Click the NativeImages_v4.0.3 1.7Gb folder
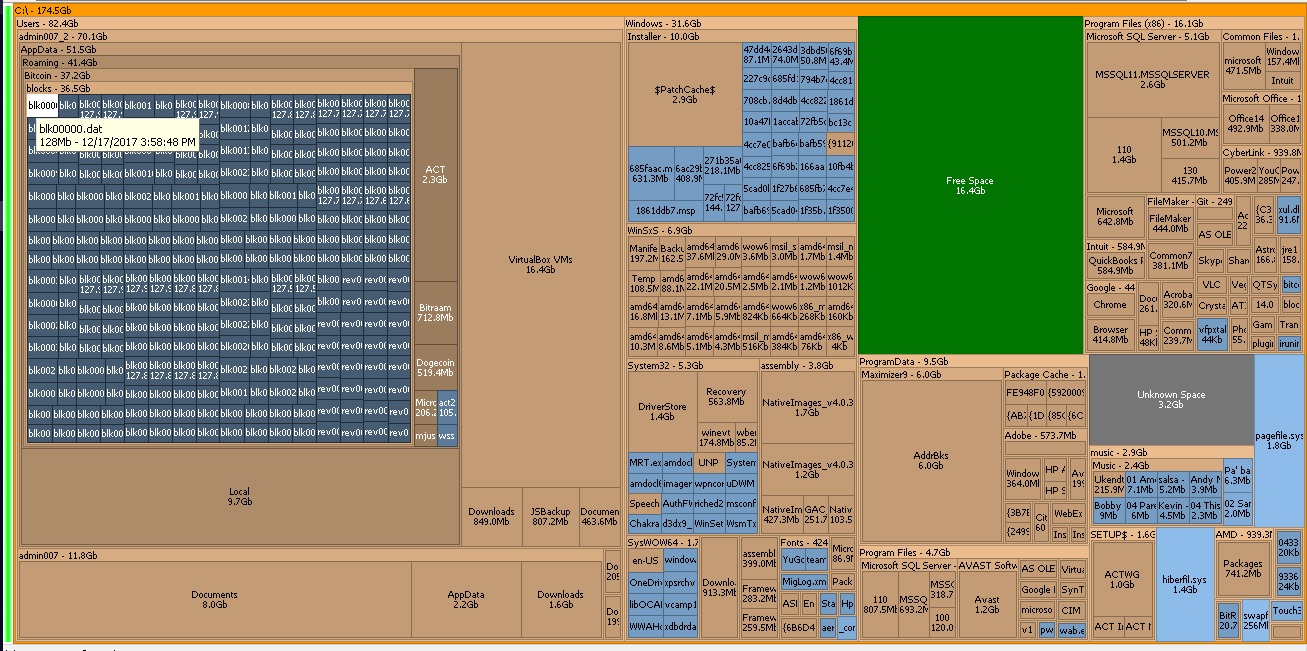Viewport: 1307px width, 651px height. click(807, 407)
